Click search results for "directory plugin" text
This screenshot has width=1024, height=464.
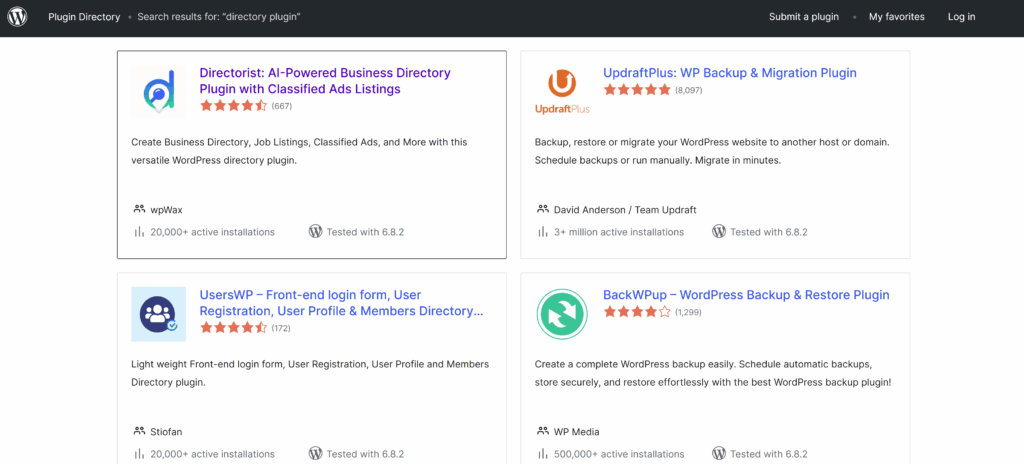[219, 17]
